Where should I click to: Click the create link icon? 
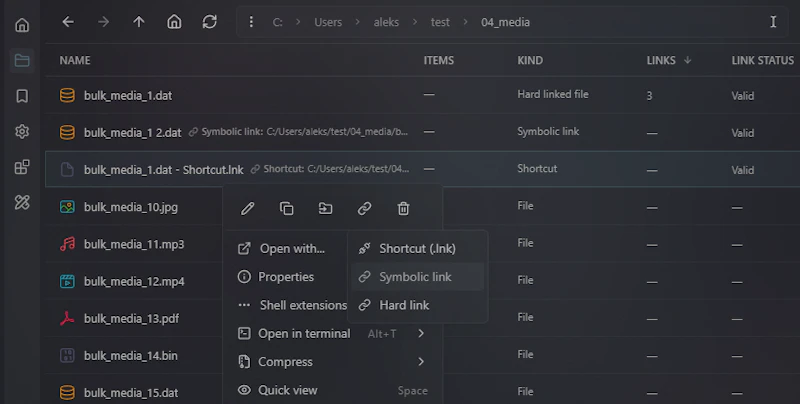click(364, 208)
